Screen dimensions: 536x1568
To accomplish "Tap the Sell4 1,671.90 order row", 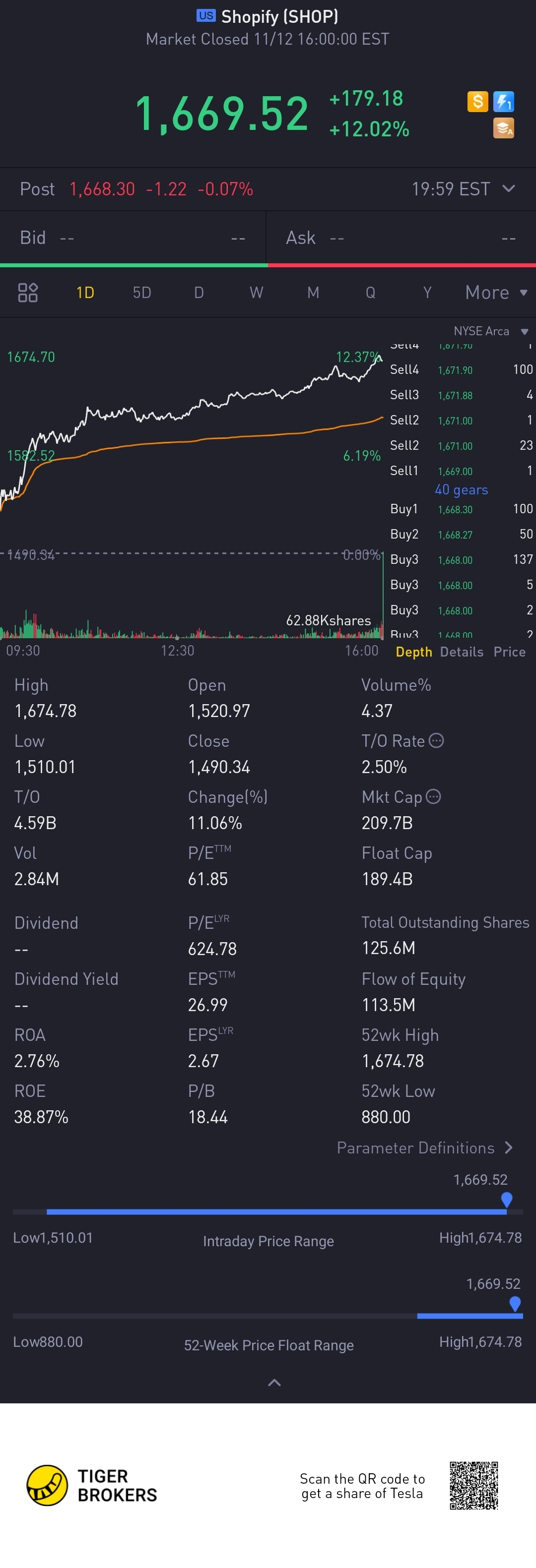I will (462, 369).
